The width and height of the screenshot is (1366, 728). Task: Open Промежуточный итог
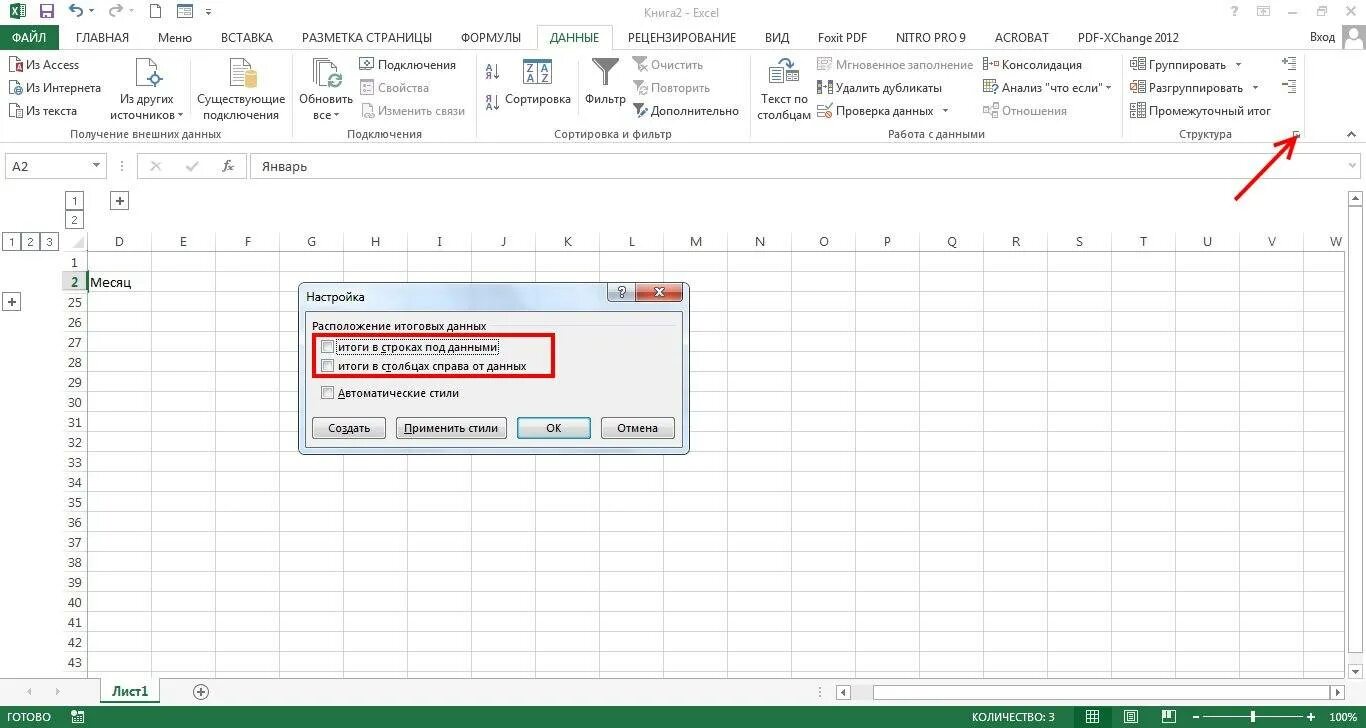(x=1200, y=111)
